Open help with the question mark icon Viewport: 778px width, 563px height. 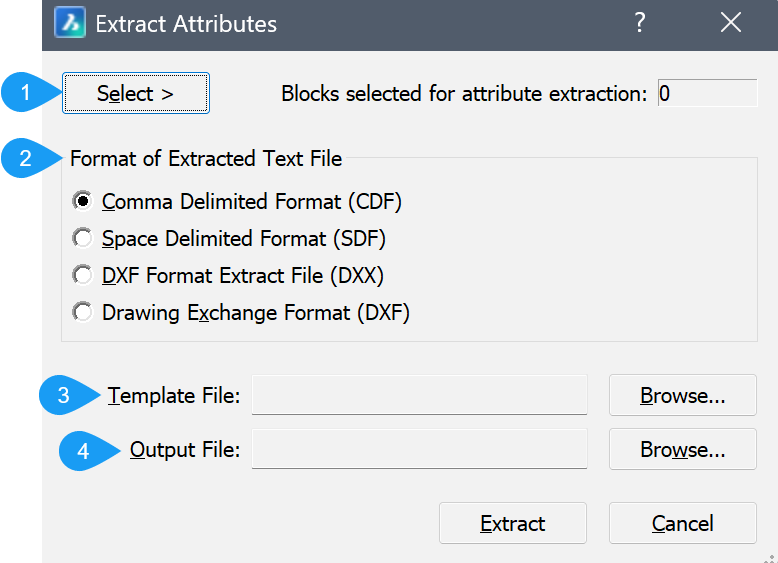(640, 23)
